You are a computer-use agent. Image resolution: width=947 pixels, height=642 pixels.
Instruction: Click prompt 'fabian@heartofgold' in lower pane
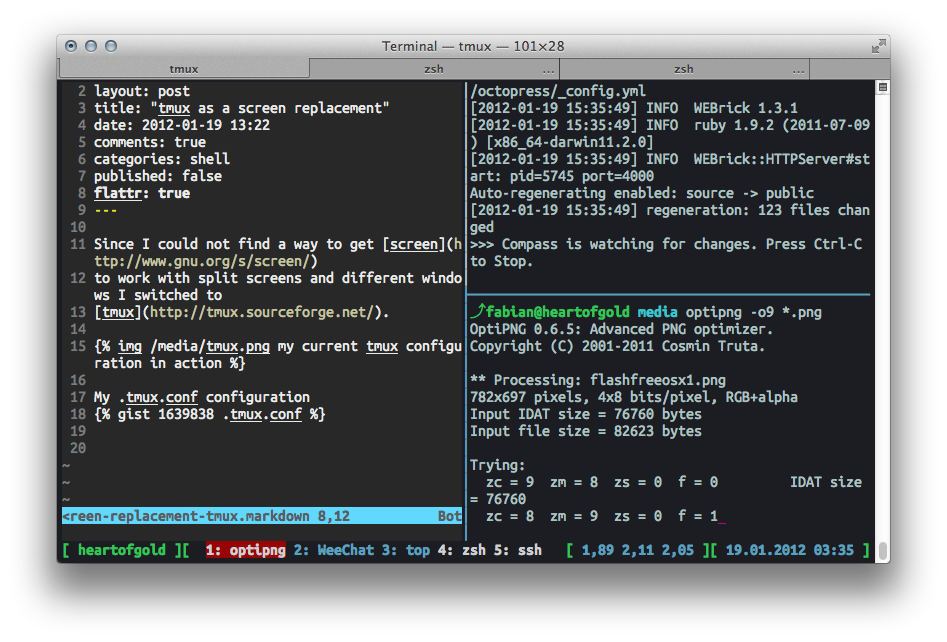coord(557,312)
